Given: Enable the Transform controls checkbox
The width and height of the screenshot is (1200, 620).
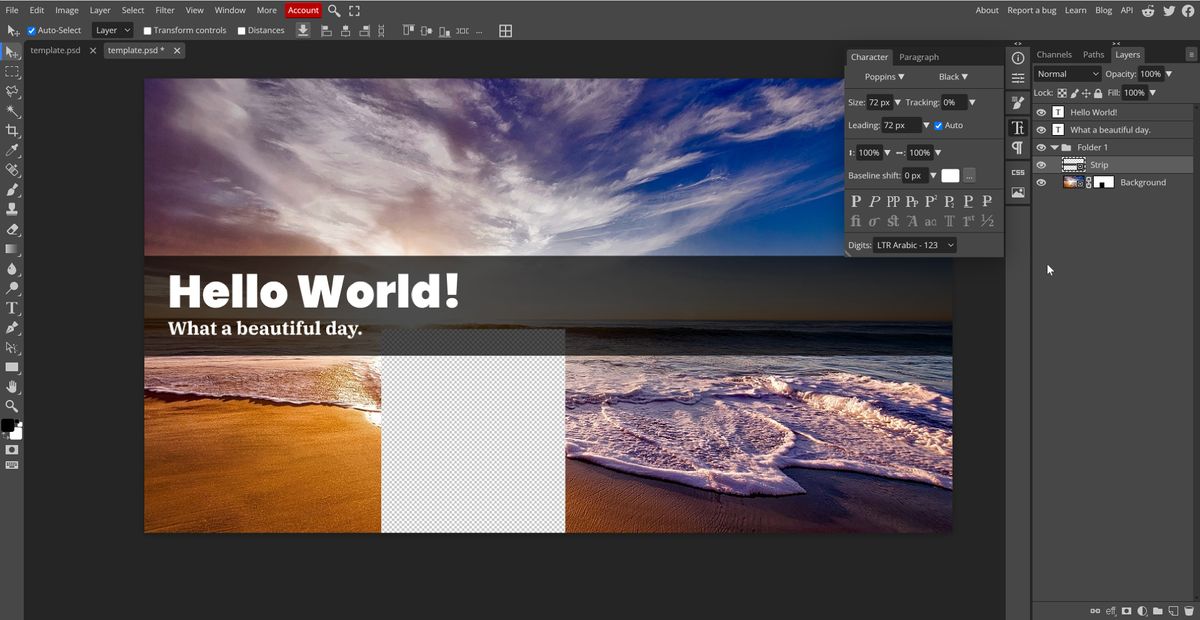Looking at the screenshot, I should click(148, 31).
